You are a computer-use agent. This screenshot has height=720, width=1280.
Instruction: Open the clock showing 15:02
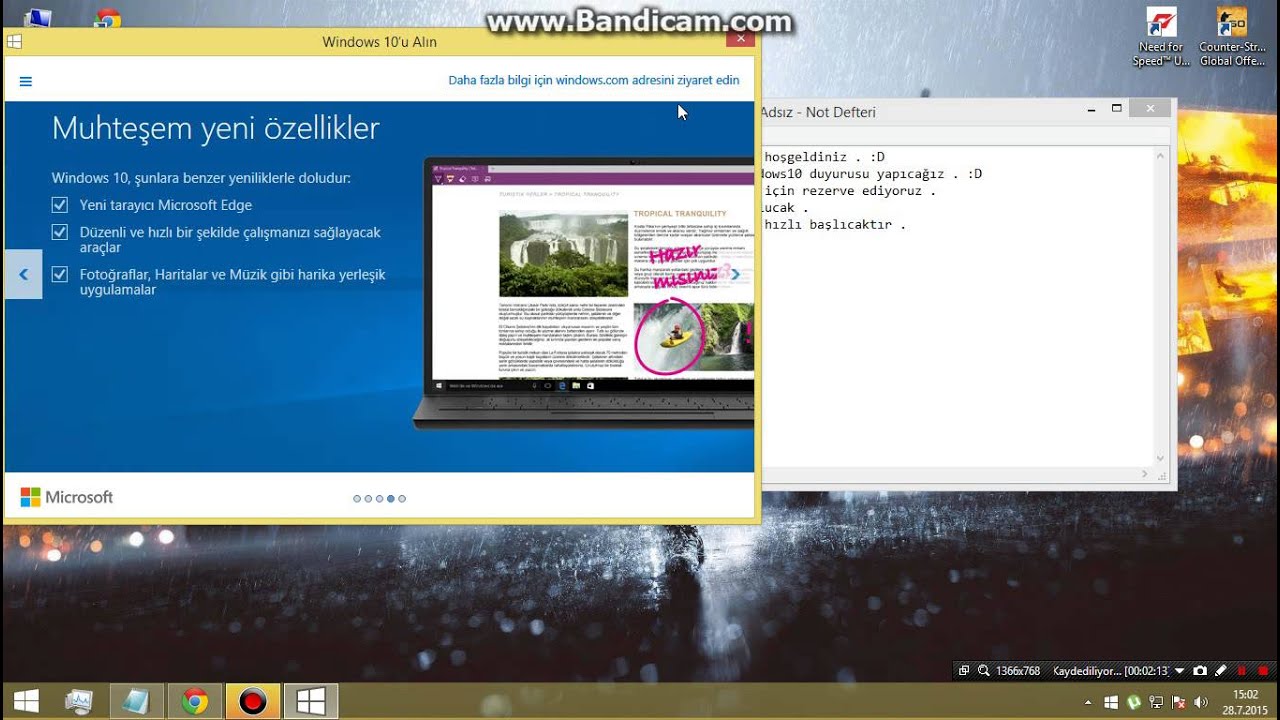[x=1246, y=702]
